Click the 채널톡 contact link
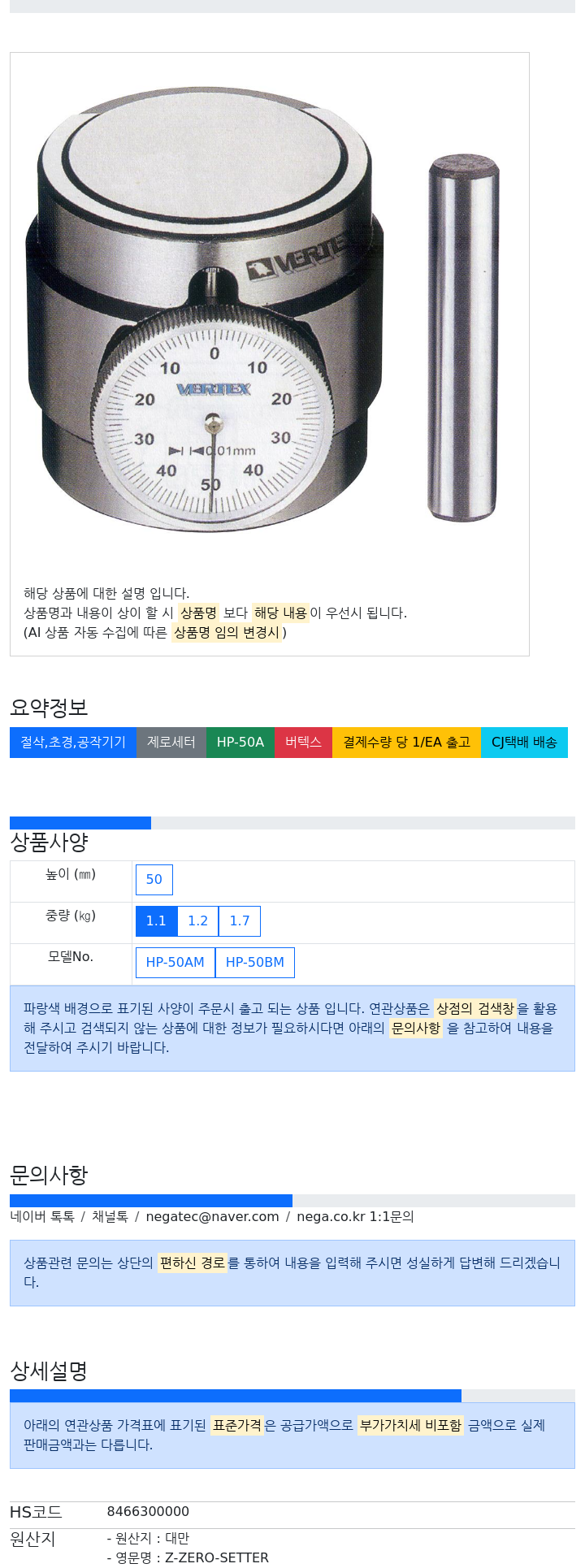This screenshot has width=585, height=1568. [x=110, y=1217]
